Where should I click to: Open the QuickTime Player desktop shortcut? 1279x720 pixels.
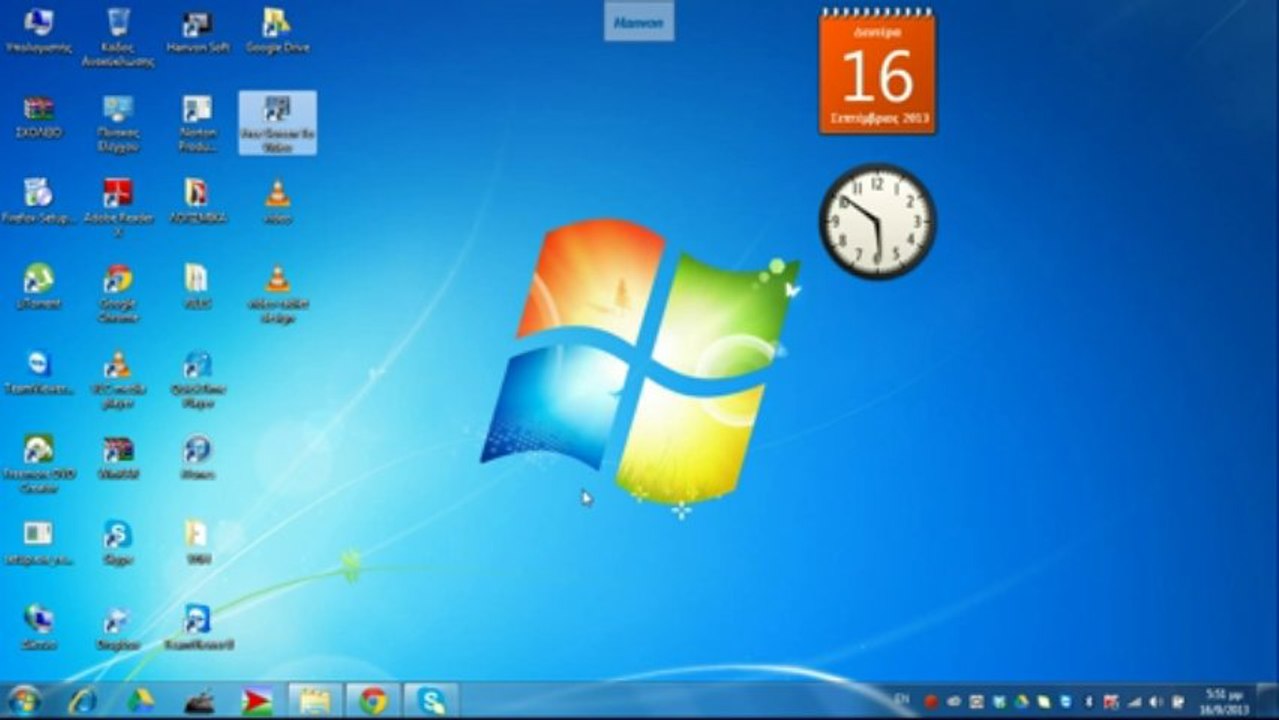[197, 380]
